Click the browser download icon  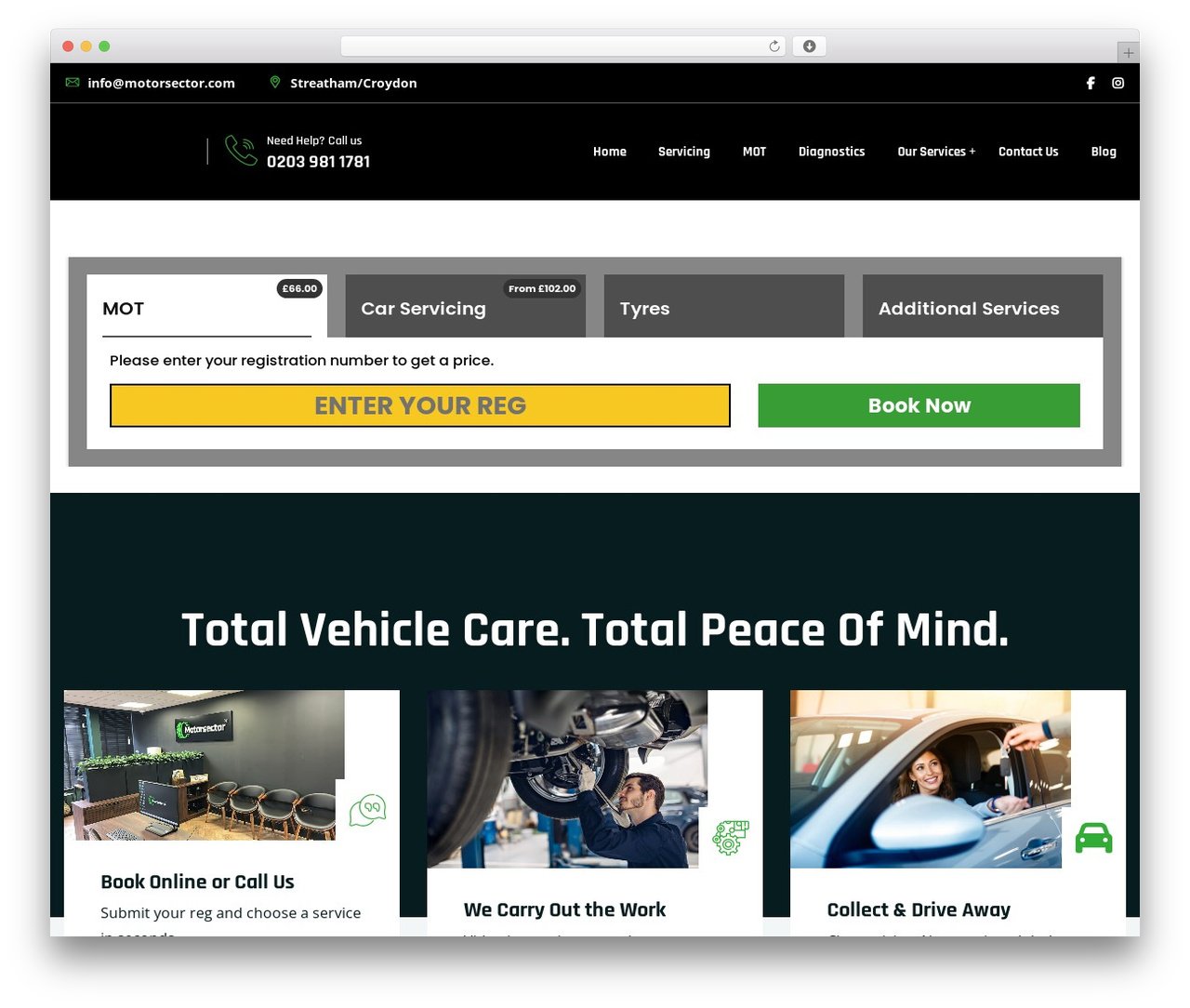click(809, 46)
